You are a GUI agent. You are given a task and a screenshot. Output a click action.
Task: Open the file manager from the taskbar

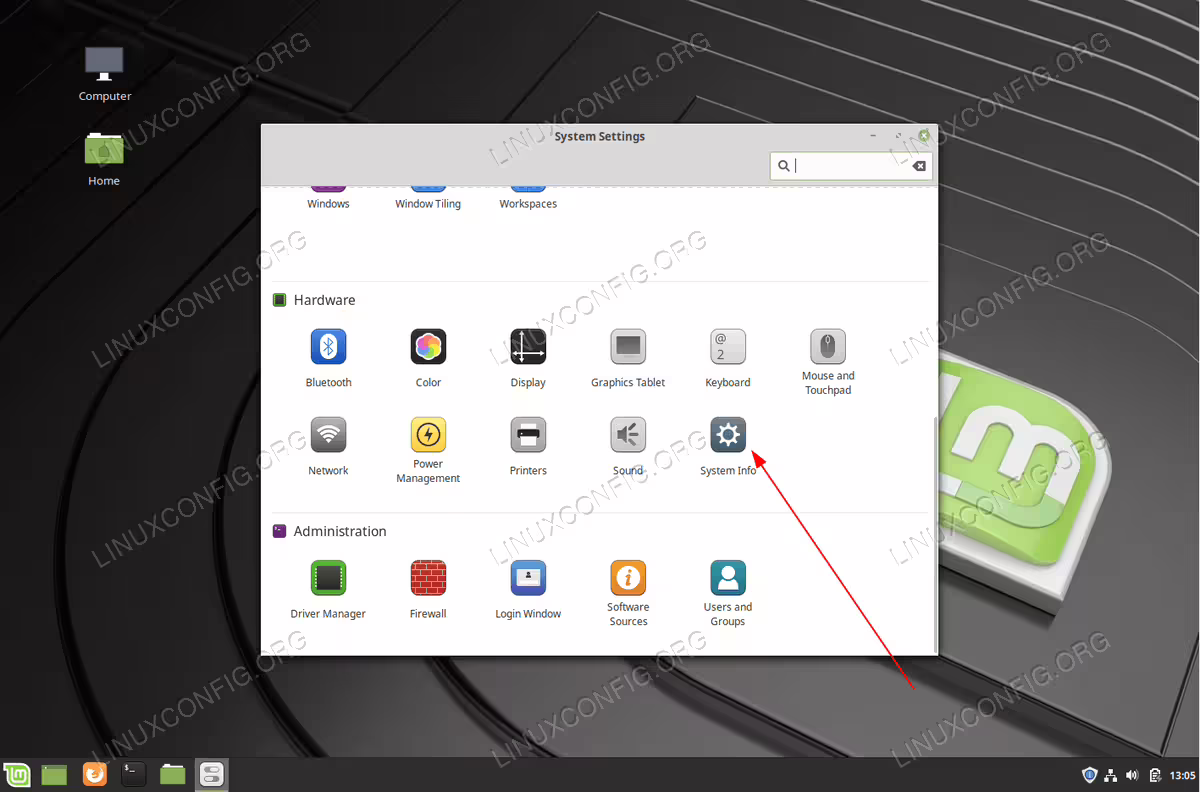tap(173, 774)
